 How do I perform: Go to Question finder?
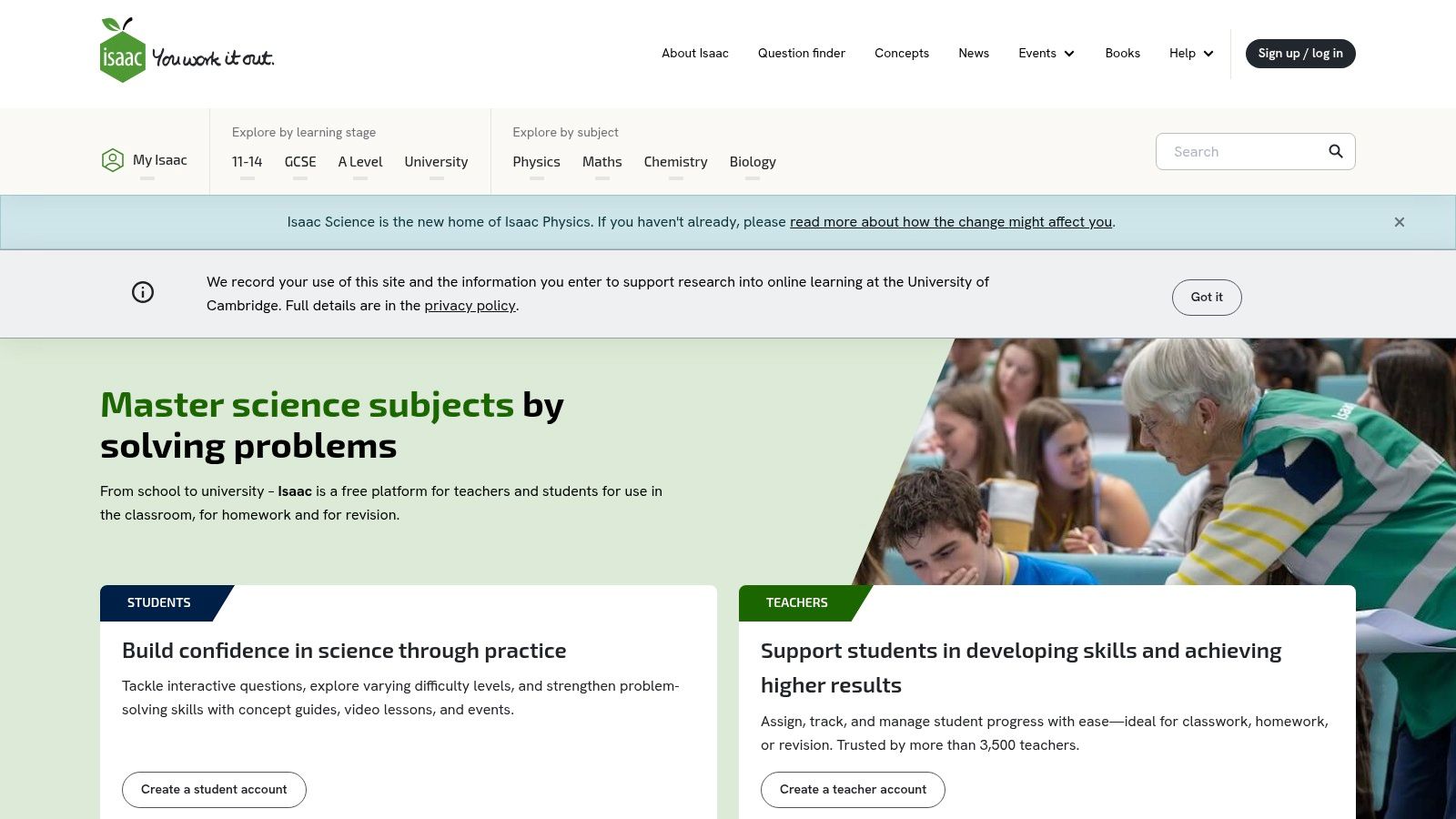point(802,54)
